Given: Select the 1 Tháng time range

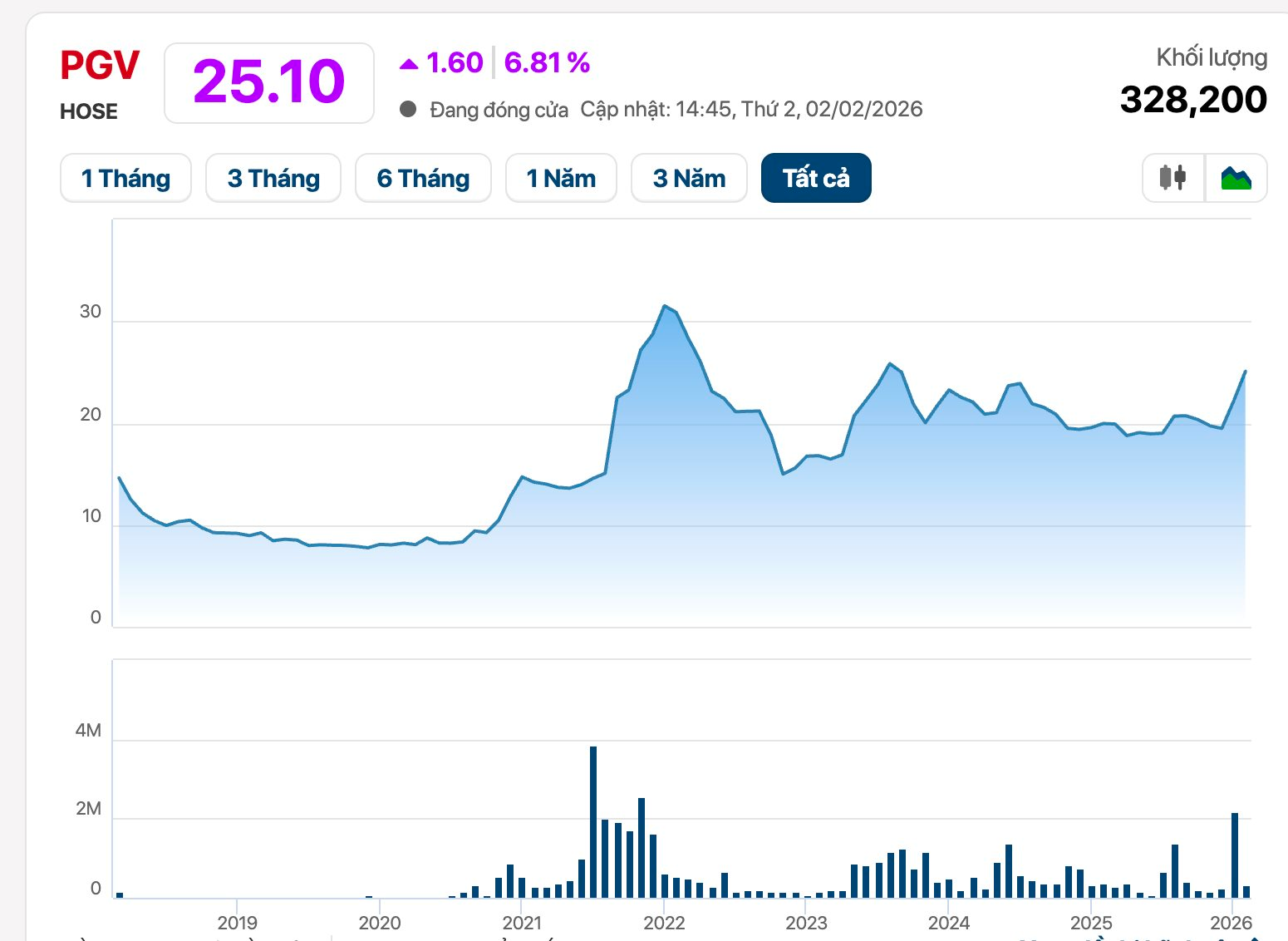Looking at the screenshot, I should click(125, 178).
